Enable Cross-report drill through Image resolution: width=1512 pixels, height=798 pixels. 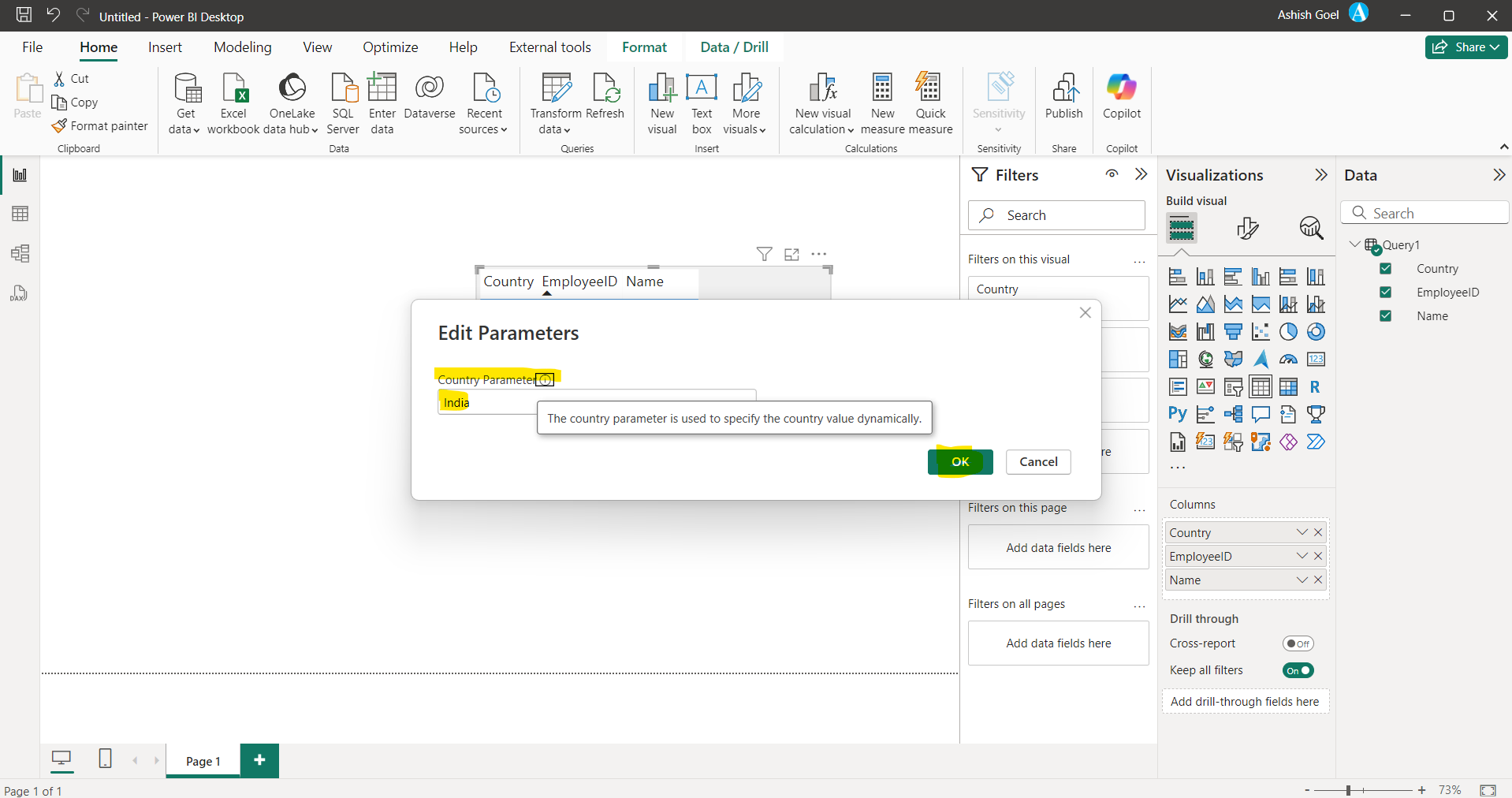point(1298,643)
